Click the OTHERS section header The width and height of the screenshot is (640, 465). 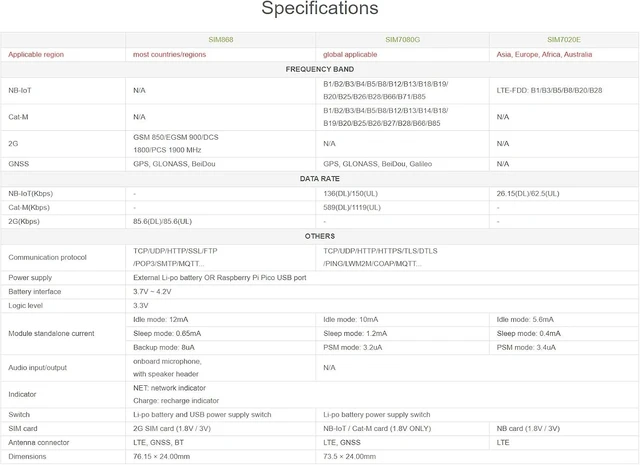click(320, 236)
